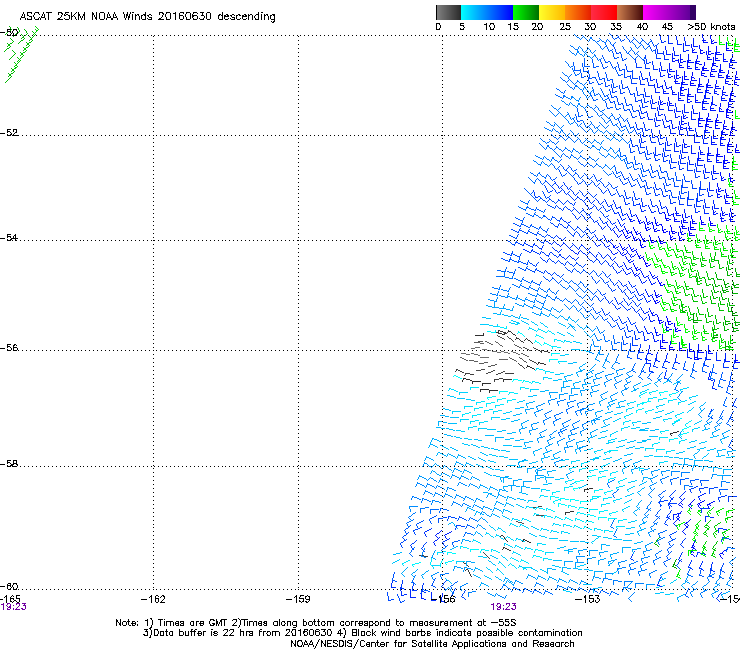This screenshot has height=650, width=740.
Task: Click the "20" label on the color scale
Action: click(x=537, y=27)
